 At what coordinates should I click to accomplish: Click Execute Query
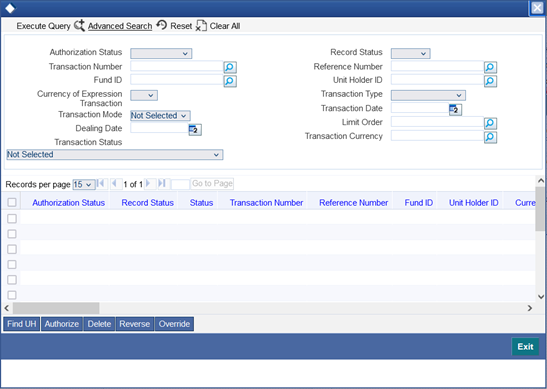43,26
